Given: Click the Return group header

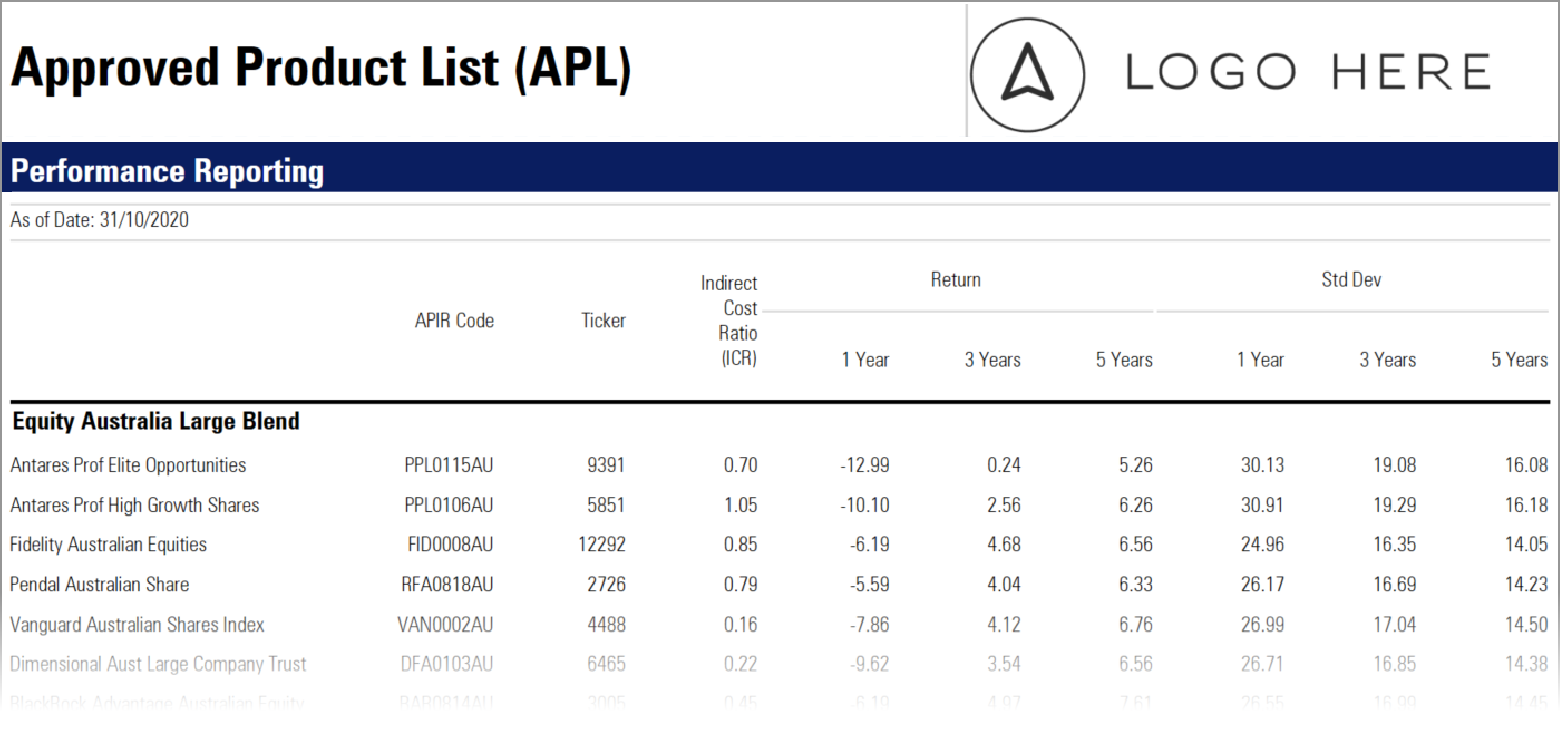Looking at the screenshot, I should [x=956, y=280].
